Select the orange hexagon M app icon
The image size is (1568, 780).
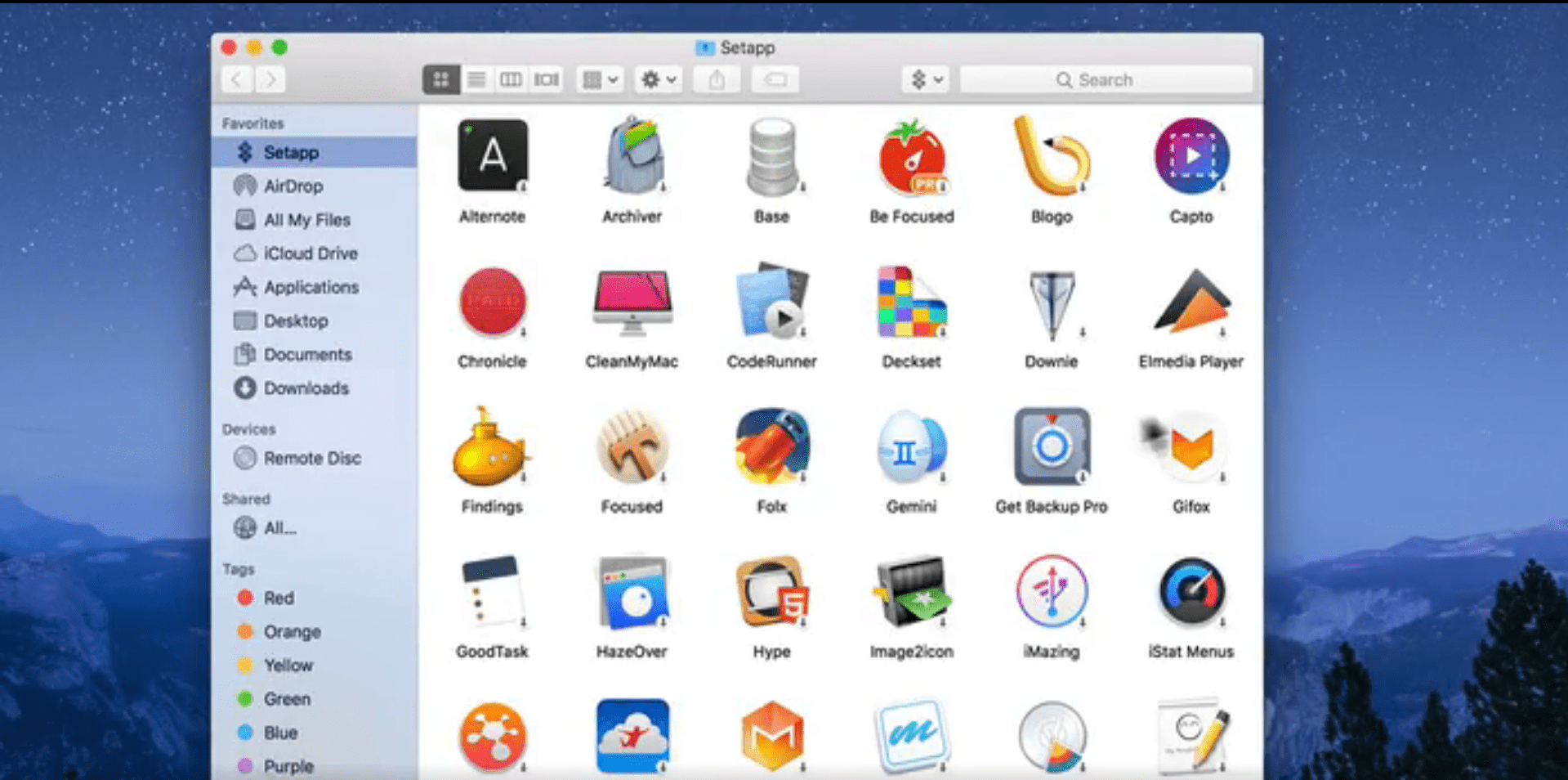[771, 737]
